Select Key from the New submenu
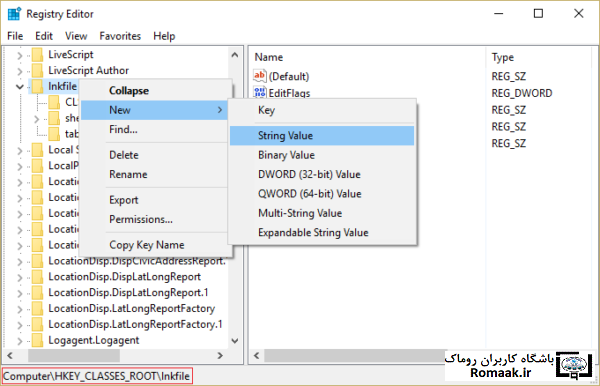Viewport: 600px width, 386px height. (322, 110)
